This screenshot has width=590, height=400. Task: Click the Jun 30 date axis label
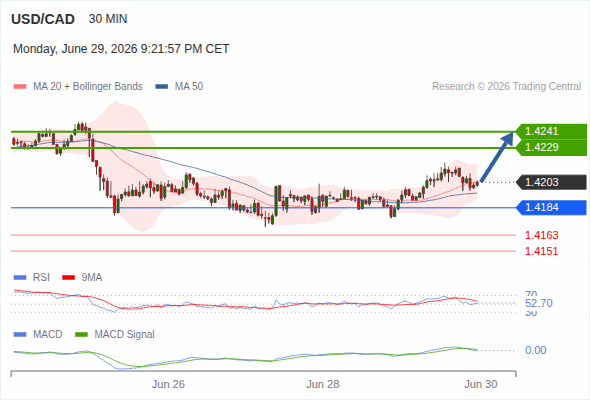tap(481, 384)
